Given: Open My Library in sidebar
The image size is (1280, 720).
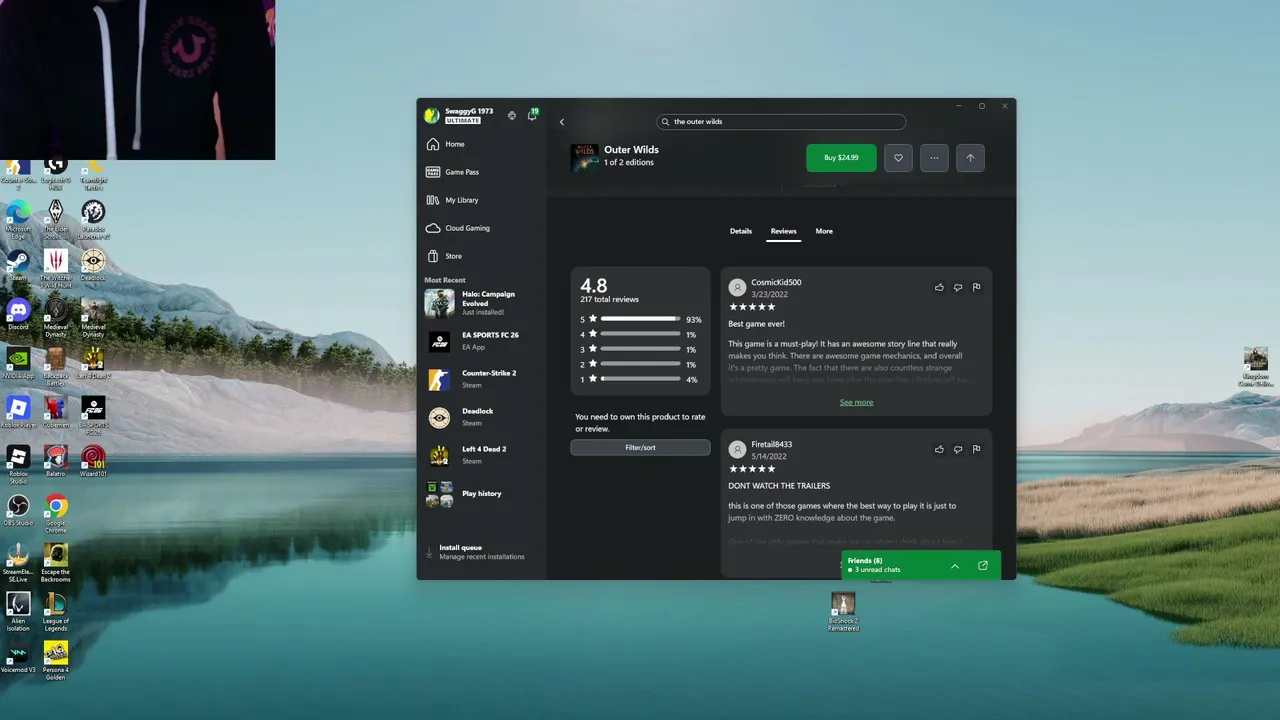Looking at the screenshot, I should tap(482, 200).
